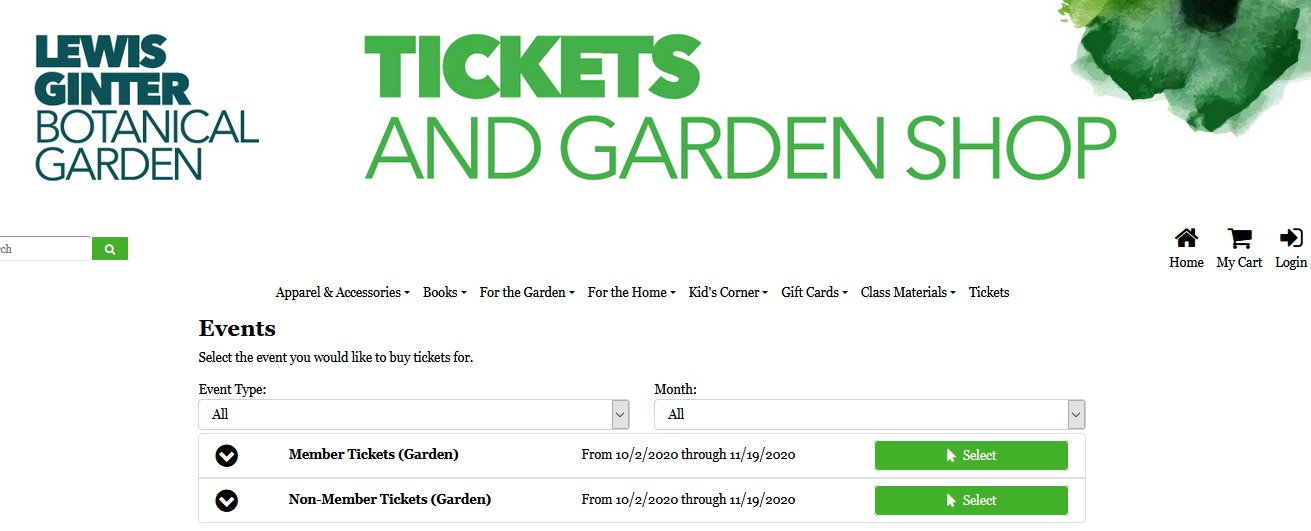Open the Event Type dropdown
Screen dimensions: 1311x531
pyautogui.click(x=414, y=414)
